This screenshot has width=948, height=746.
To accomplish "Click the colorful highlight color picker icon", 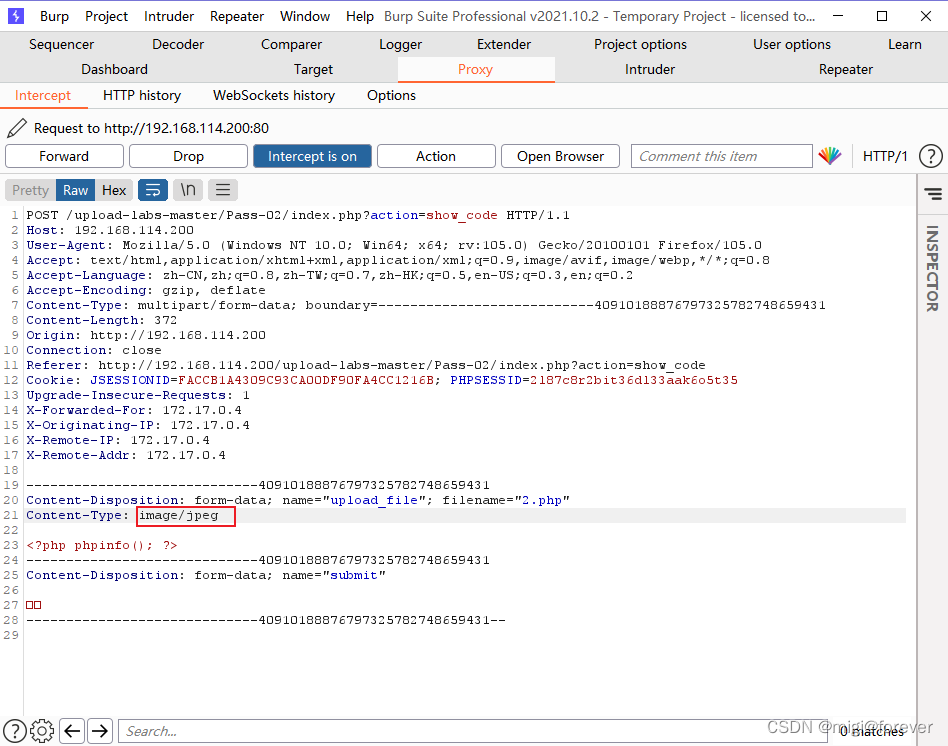I will [830, 156].
